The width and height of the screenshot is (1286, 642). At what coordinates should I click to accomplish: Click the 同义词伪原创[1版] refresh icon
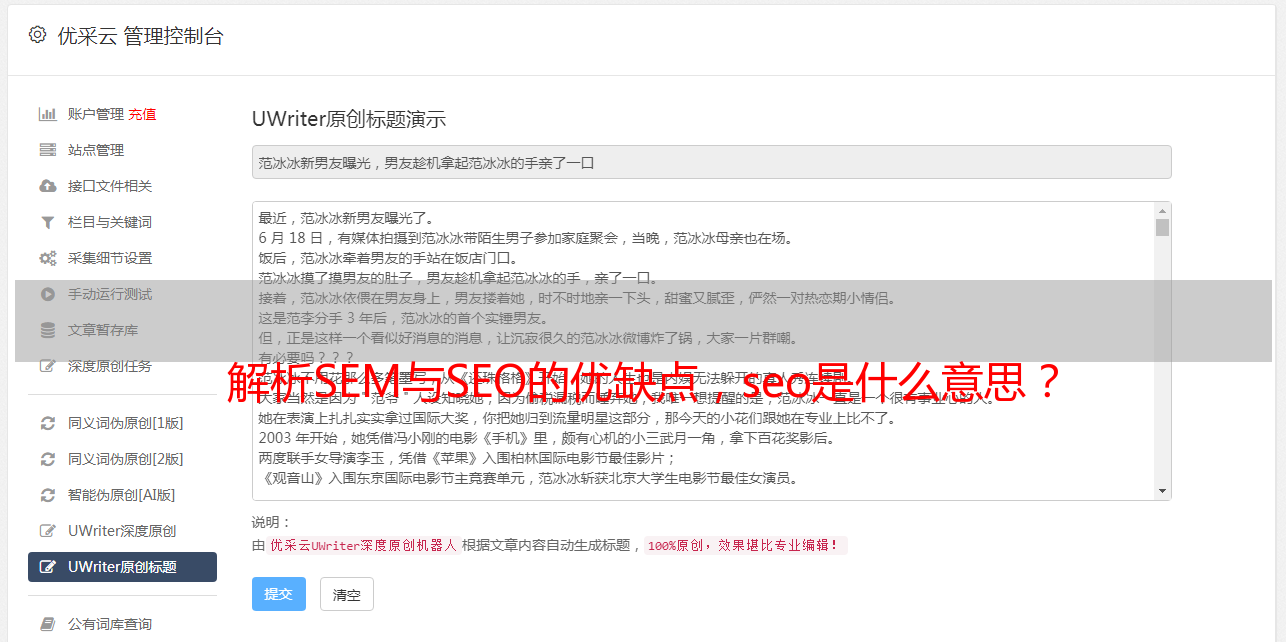(x=47, y=423)
